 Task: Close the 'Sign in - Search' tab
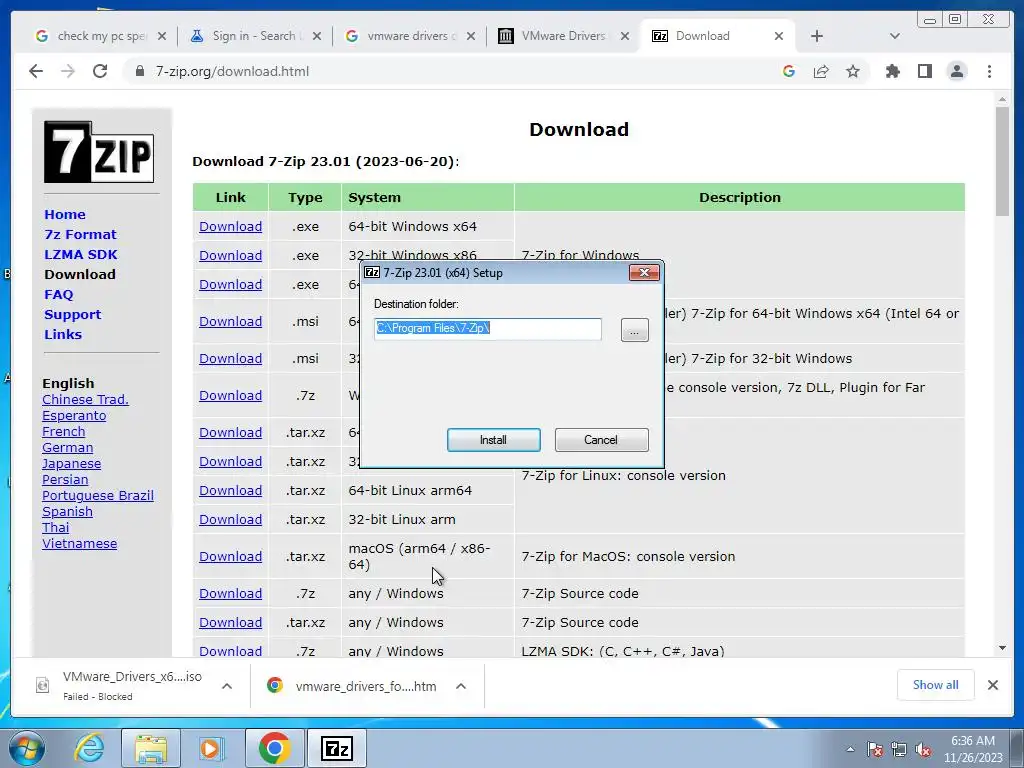(x=317, y=36)
